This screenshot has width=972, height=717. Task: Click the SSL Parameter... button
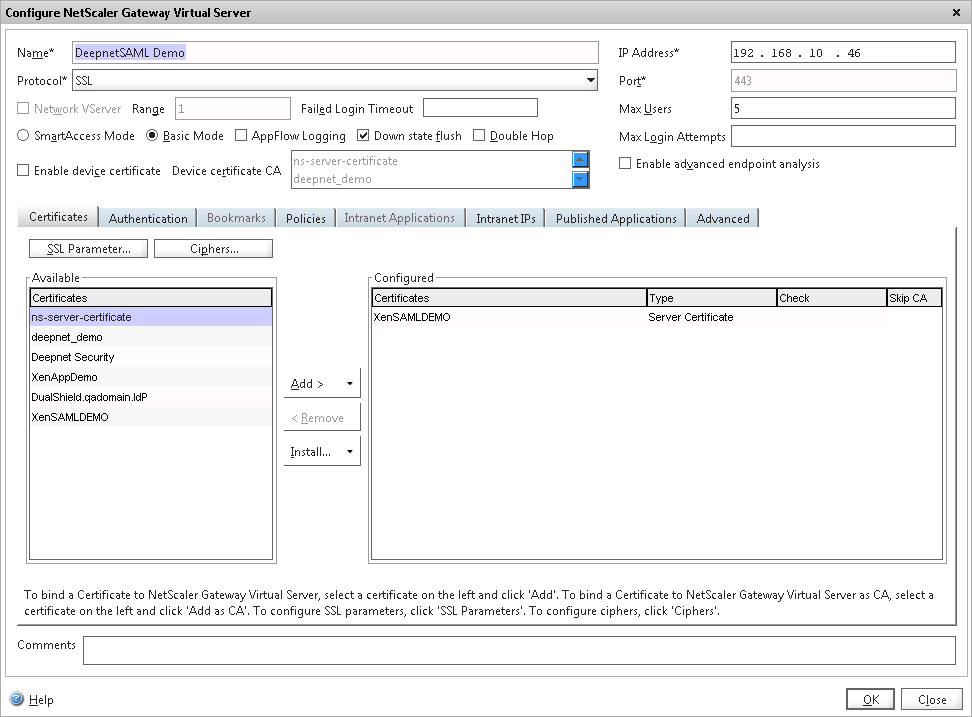(89, 249)
